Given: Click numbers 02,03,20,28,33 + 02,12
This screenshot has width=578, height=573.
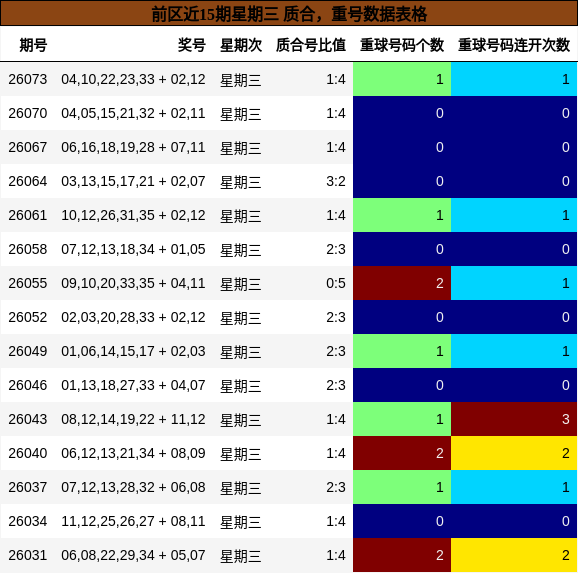Looking at the screenshot, I should [x=133, y=317].
